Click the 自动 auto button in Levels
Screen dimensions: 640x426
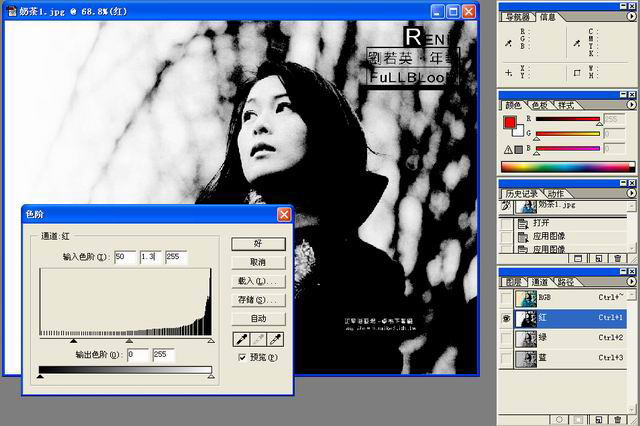point(258,319)
